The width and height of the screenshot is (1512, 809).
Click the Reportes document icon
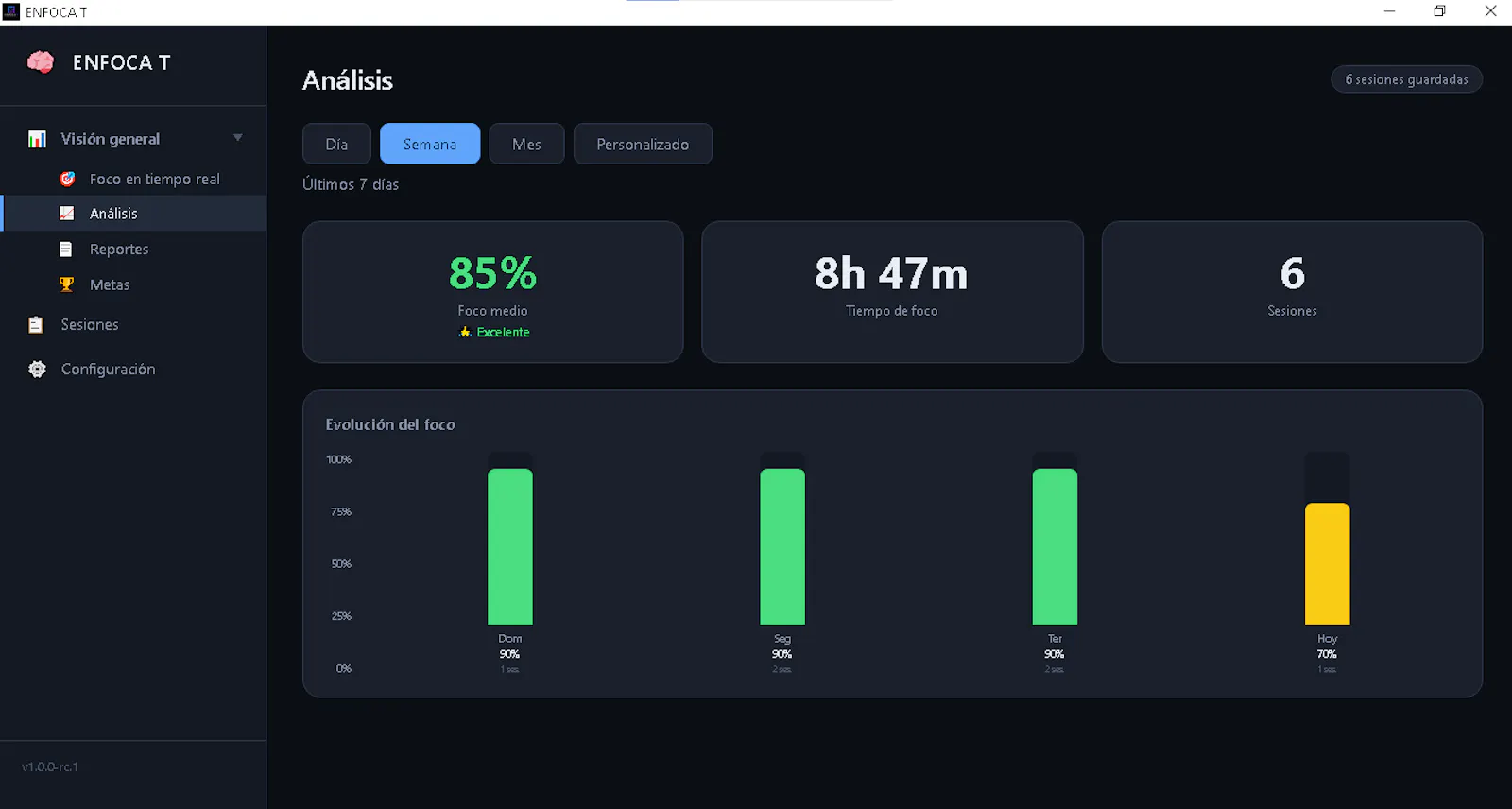pyautogui.click(x=66, y=250)
